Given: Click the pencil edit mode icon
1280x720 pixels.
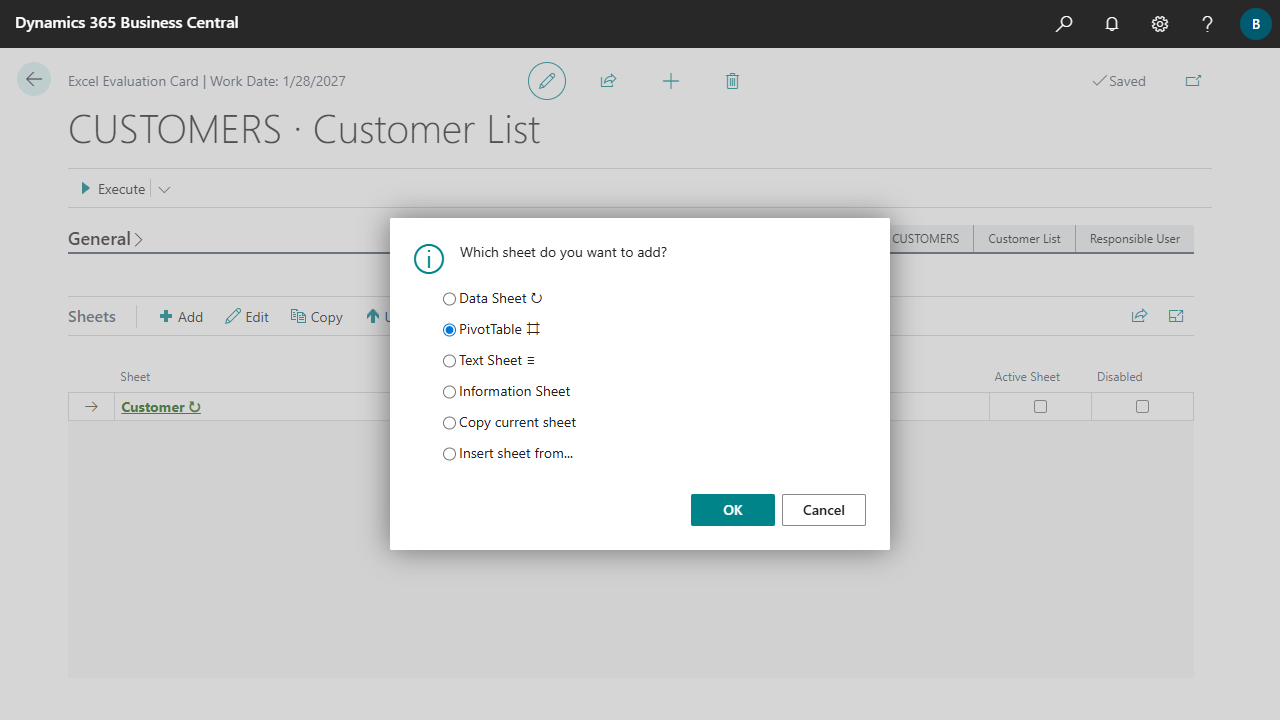Looking at the screenshot, I should click(x=547, y=81).
